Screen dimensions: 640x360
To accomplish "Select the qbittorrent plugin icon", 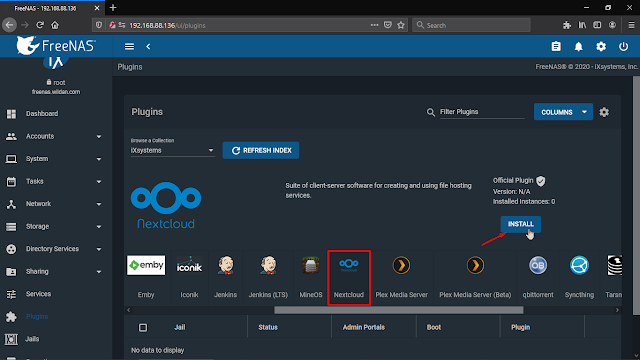I will (538, 265).
